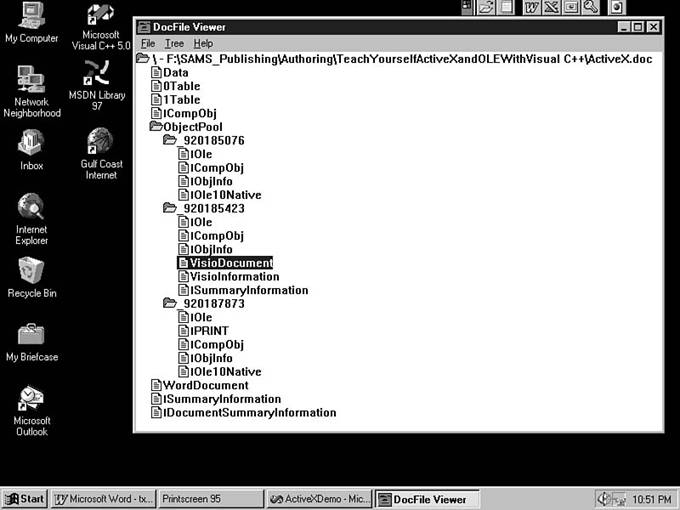Open the Tree menu
680x510 pixels.
(174, 44)
